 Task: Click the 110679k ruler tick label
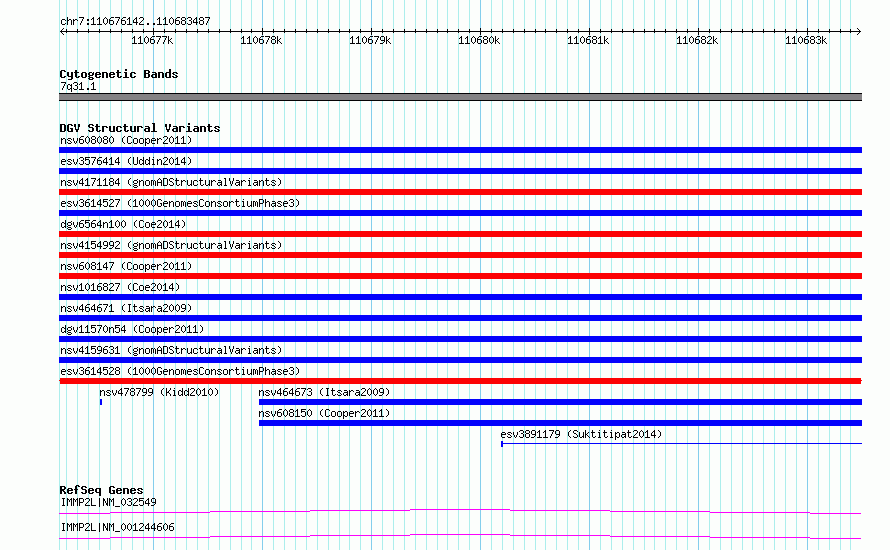370,40
